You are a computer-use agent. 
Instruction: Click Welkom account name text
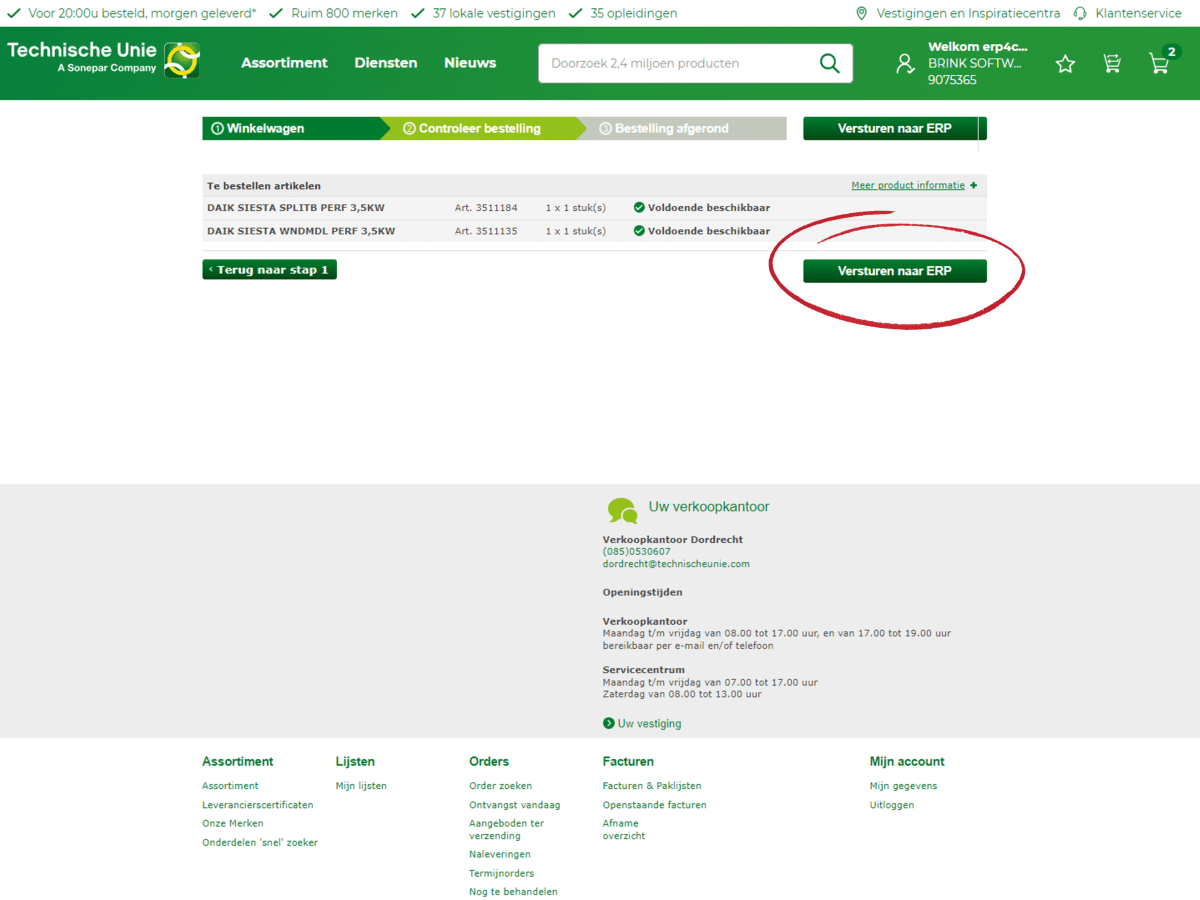[977, 47]
